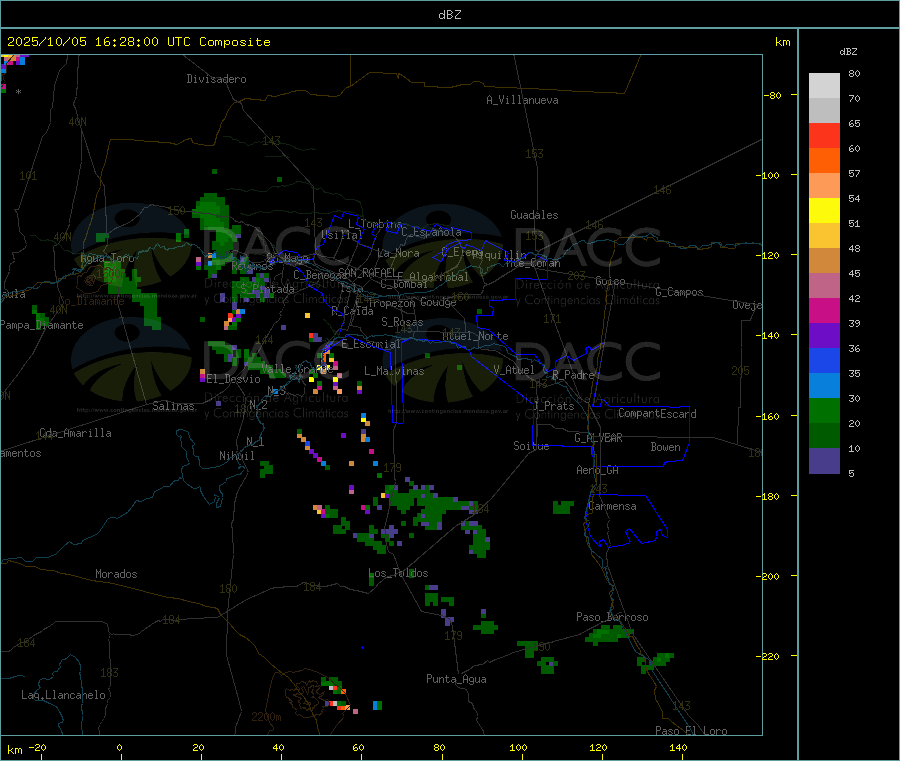Screen dimensions: 900x761
Task: Click the Paso_El_Loro location label
Action: pos(691,731)
